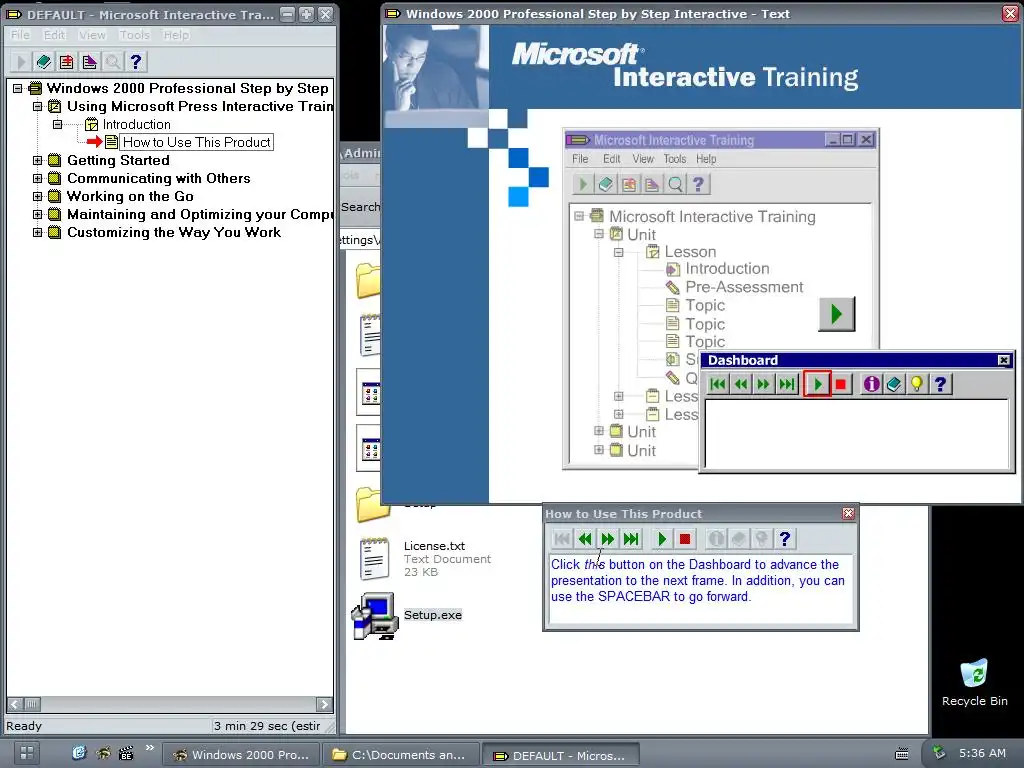Click the Setup.exe computer installer icon
1024x768 pixels.
pyautogui.click(x=376, y=616)
